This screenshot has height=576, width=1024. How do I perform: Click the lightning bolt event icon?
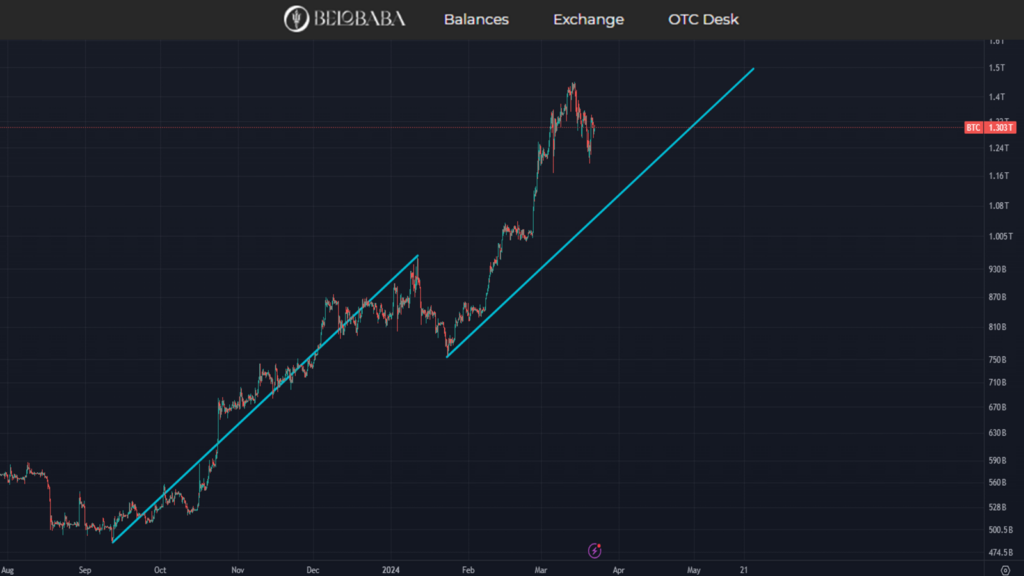596,550
